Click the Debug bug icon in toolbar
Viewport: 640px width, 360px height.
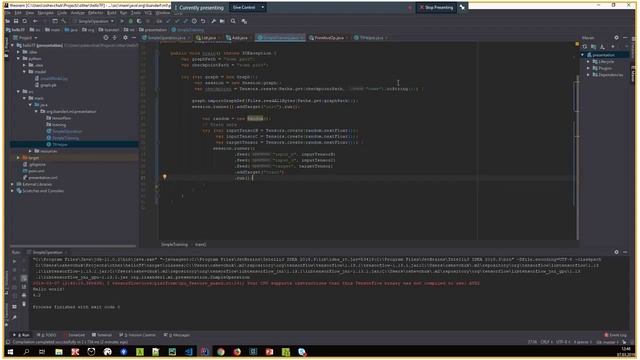point(131,21)
